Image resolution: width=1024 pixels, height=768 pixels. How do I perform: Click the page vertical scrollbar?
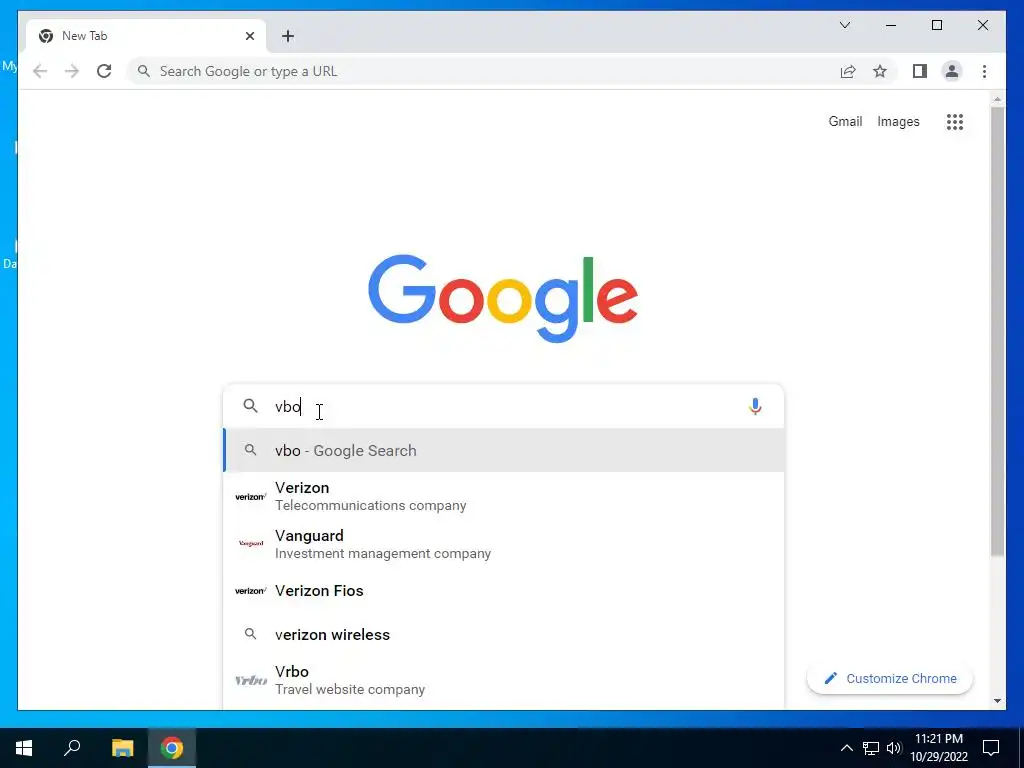(x=997, y=331)
